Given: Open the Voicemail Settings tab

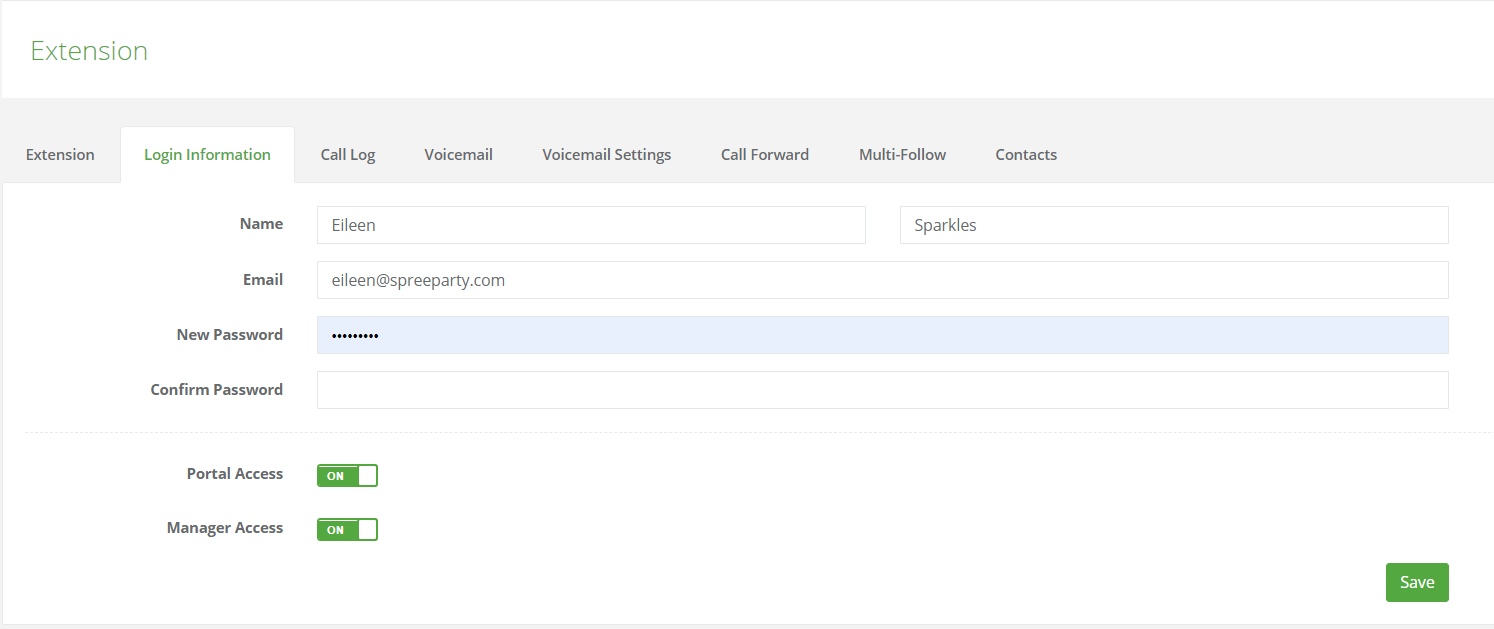Looking at the screenshot, I should (x=607, y=155).
